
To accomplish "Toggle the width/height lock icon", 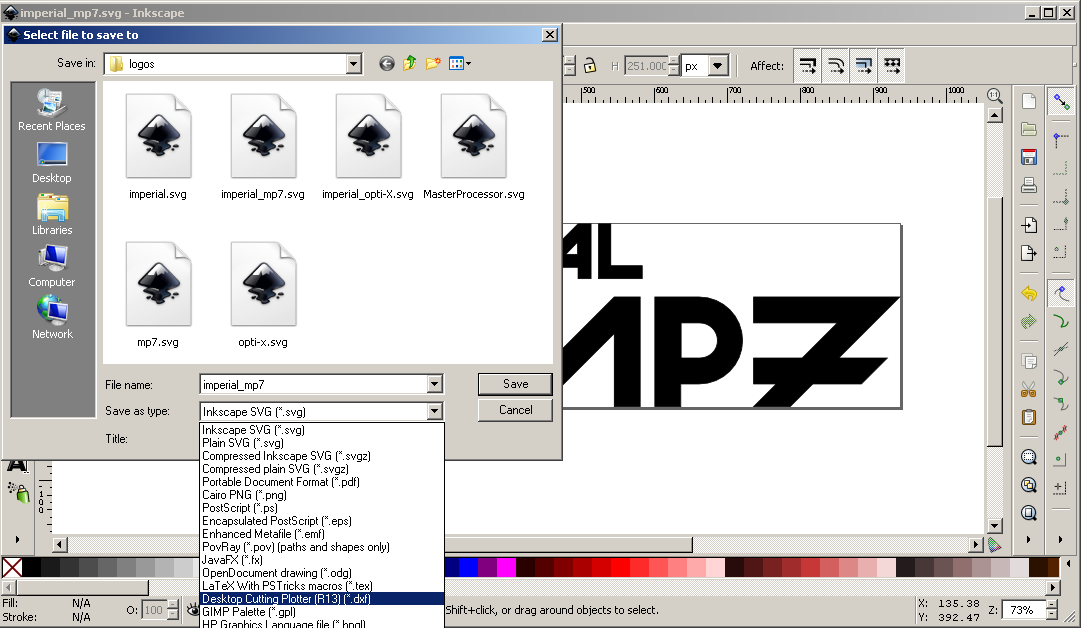I will (x=590, y=65).
